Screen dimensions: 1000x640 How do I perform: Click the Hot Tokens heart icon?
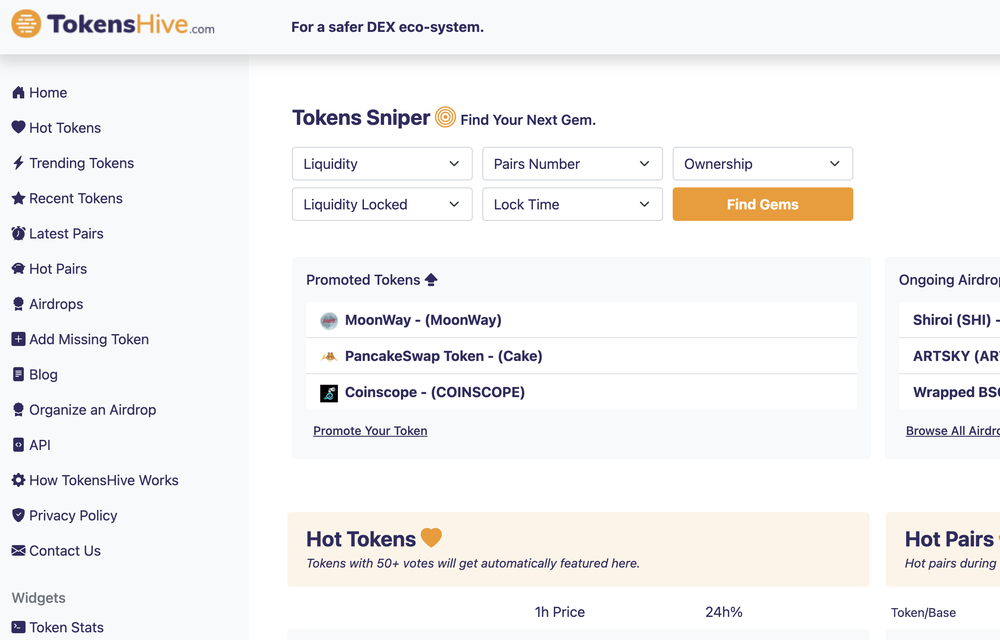[x=18, y=128]
